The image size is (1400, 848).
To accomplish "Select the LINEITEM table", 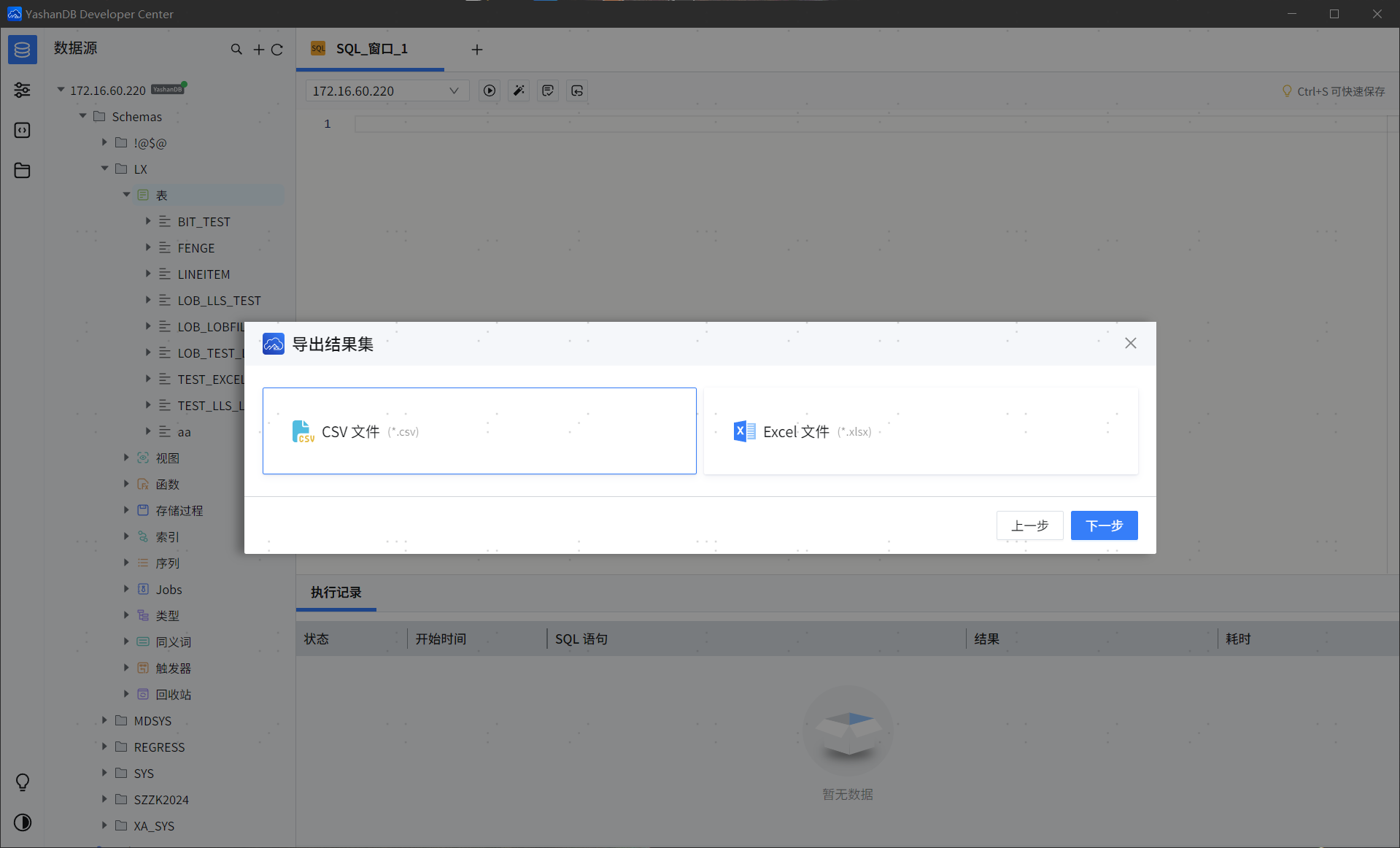I will pos(204,274).
